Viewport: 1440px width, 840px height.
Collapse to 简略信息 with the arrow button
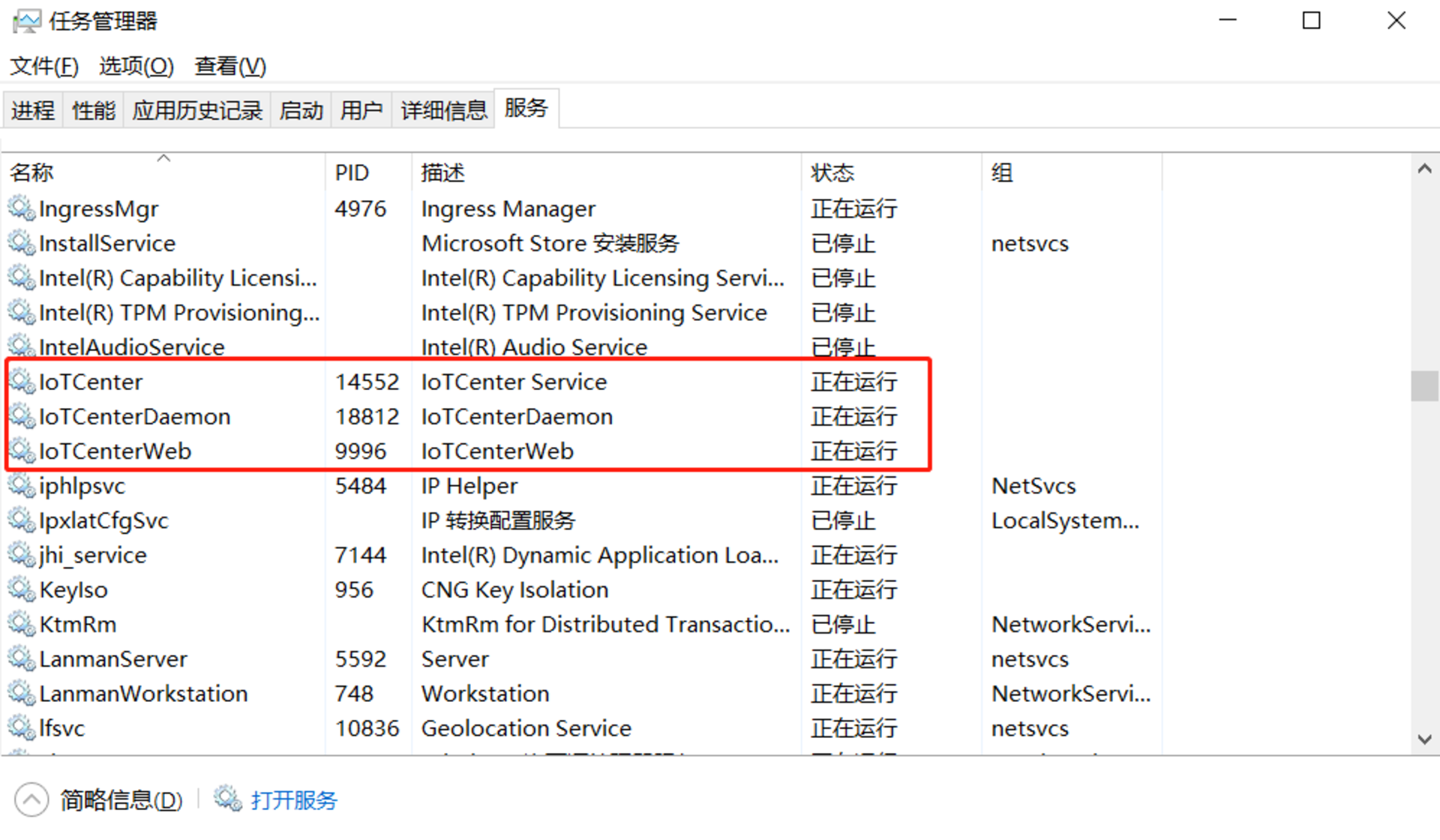pos(31,799)
